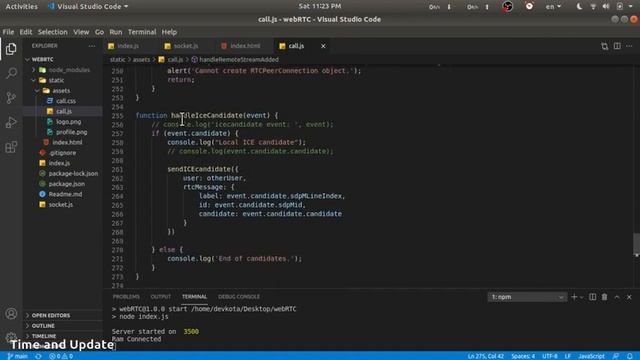Image resolution: width=640 pixels, height=360 pixels.
Task: Open network indicator in top bar
Action: (593, 7)
